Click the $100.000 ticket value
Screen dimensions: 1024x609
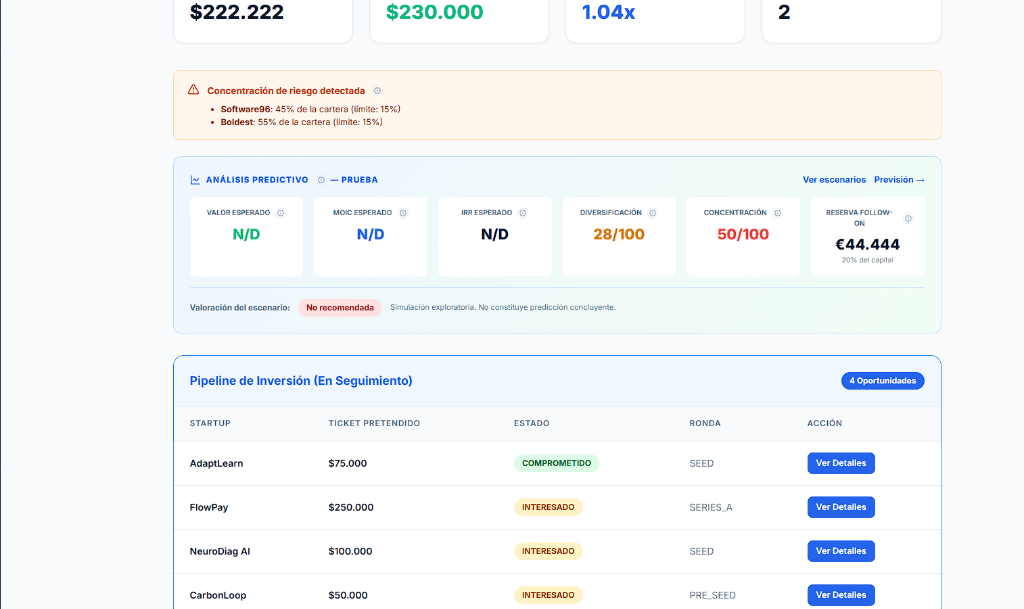click(x=350, y=551)
